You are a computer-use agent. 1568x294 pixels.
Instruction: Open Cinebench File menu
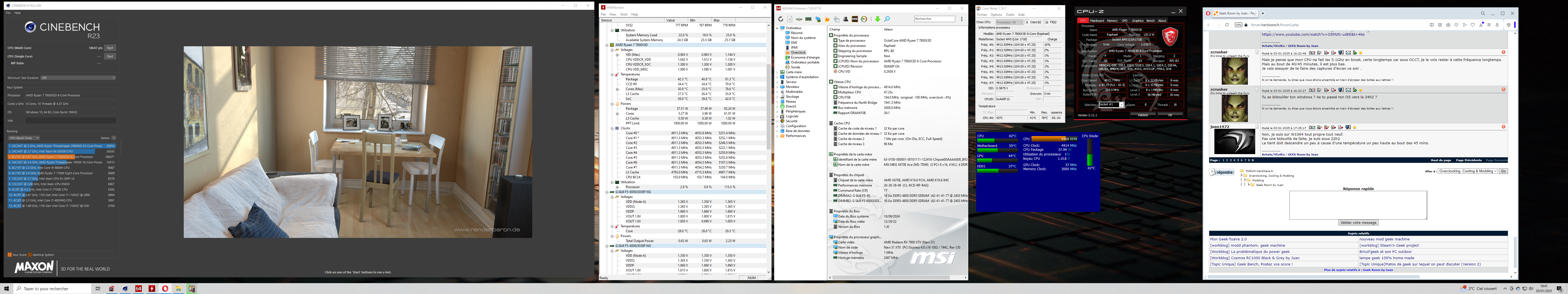click(8, 13)
